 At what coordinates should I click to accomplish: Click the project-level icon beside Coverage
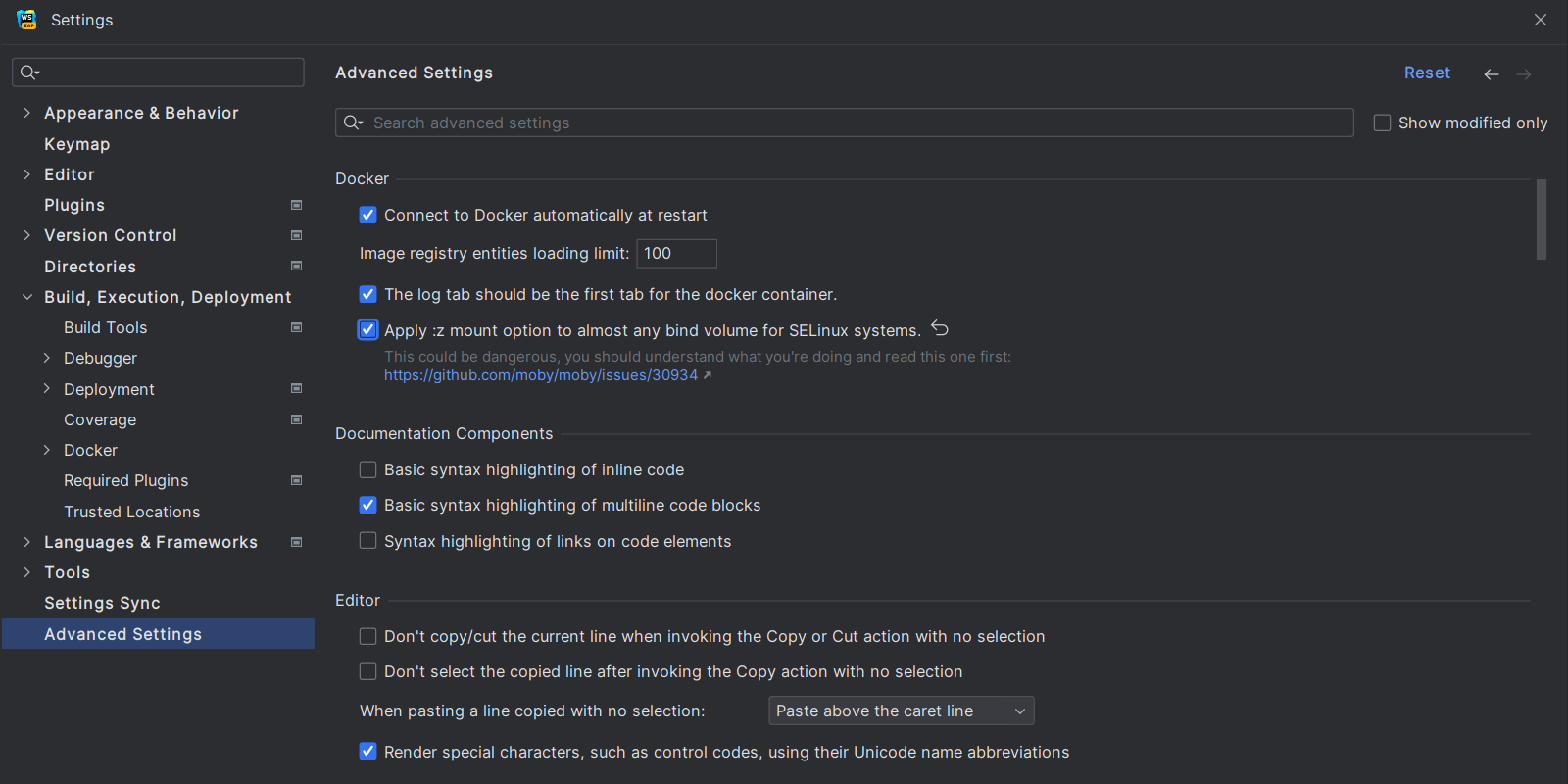click(296, 419)
